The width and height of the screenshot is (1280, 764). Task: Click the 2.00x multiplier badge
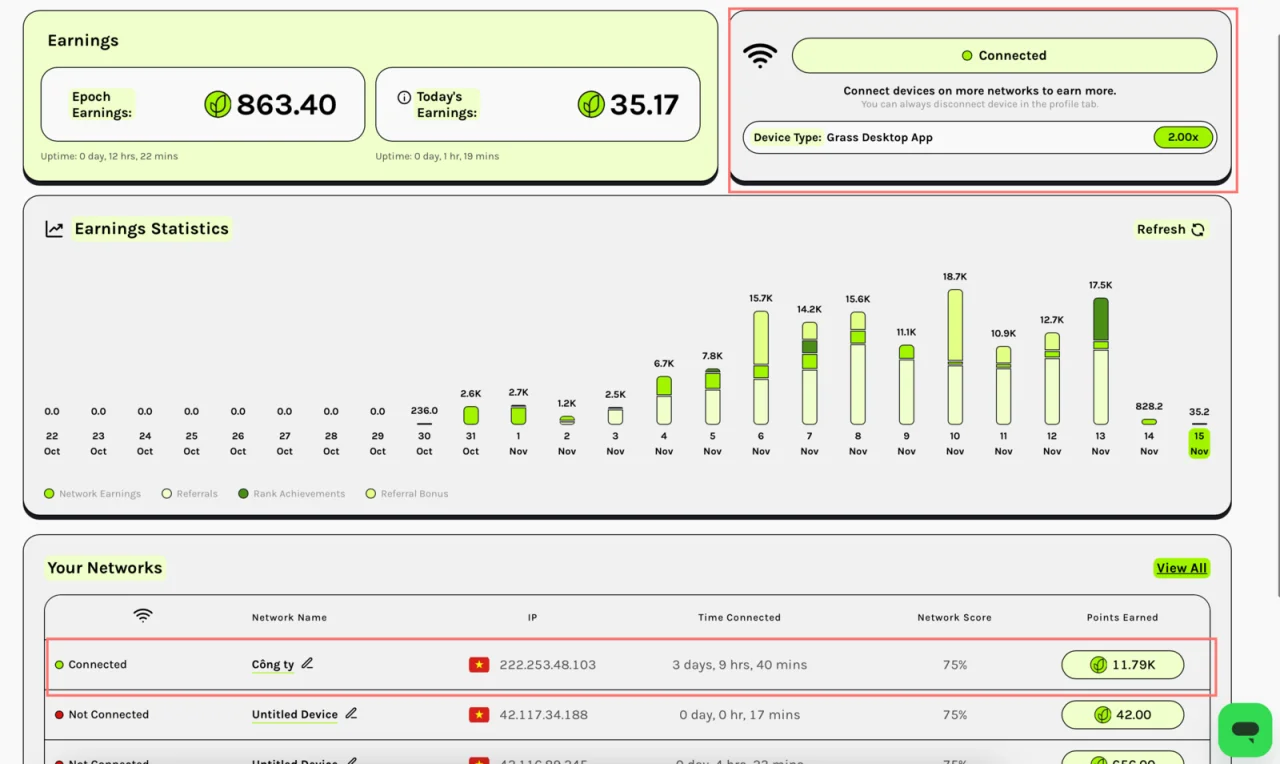coord(1183,138)
